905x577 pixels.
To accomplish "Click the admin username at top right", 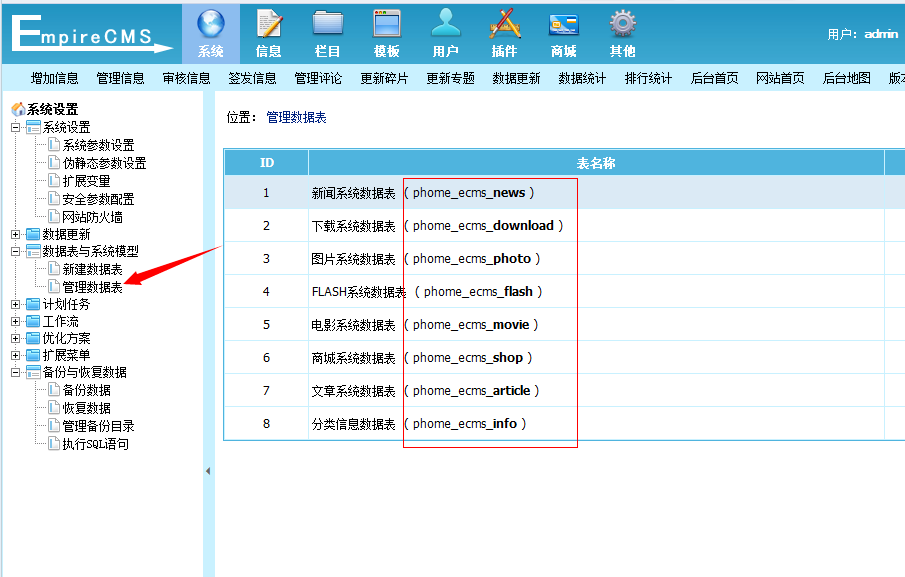I will click(x=881, y=34).
